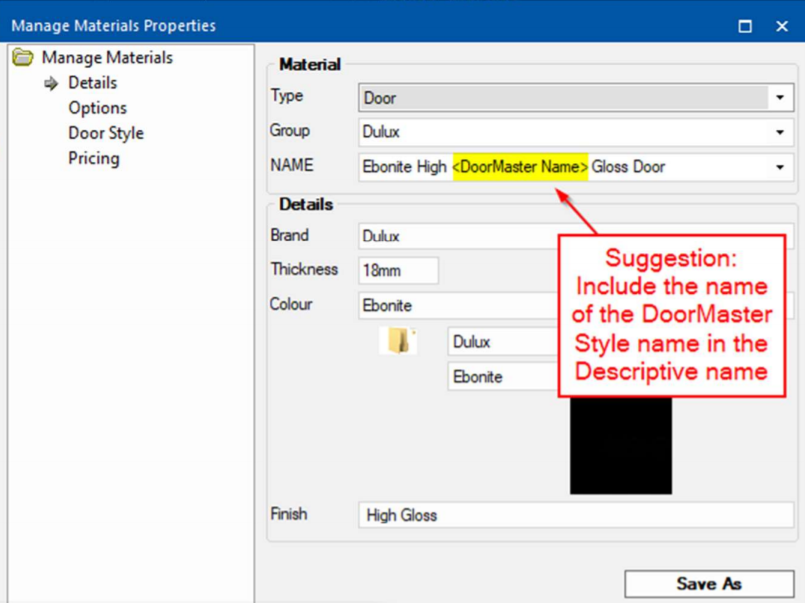The image size is (805, 603).
Task: Select the Manage Materials tree root
Action: click(107, 57)
